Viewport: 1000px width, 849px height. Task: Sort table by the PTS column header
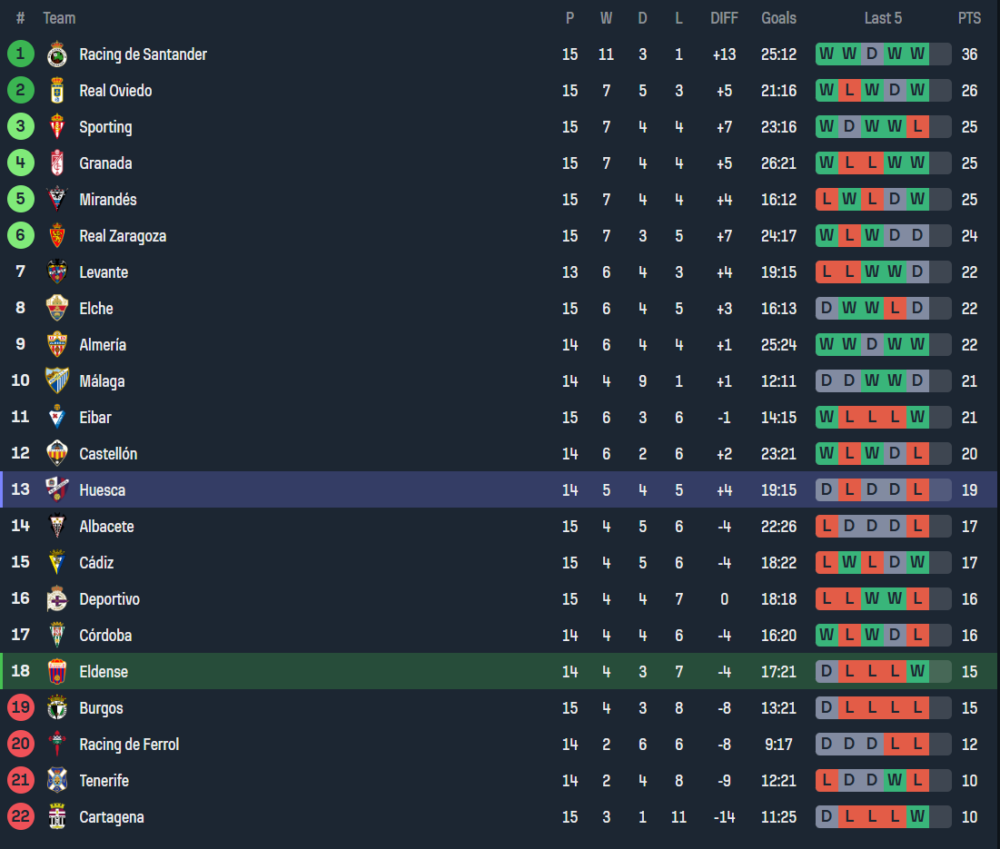coord(969,18)
